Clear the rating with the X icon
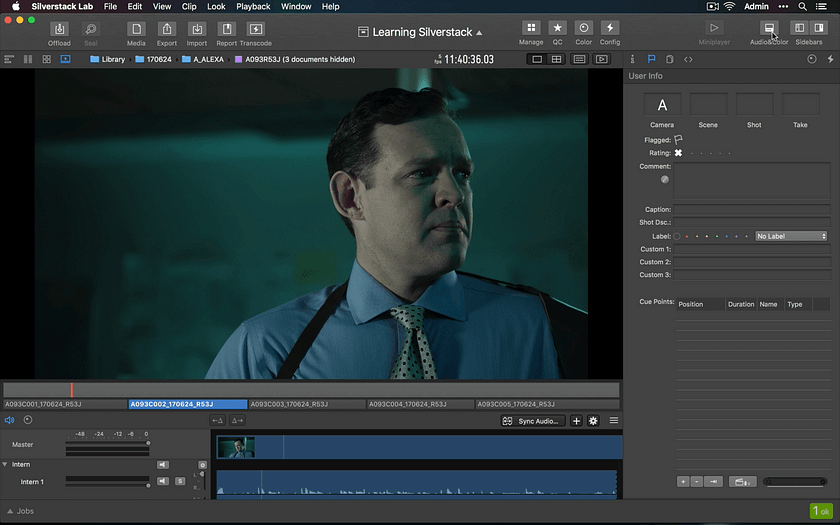Image resolution: width=840 pixels, height=525 pixels. pos(678,153)
